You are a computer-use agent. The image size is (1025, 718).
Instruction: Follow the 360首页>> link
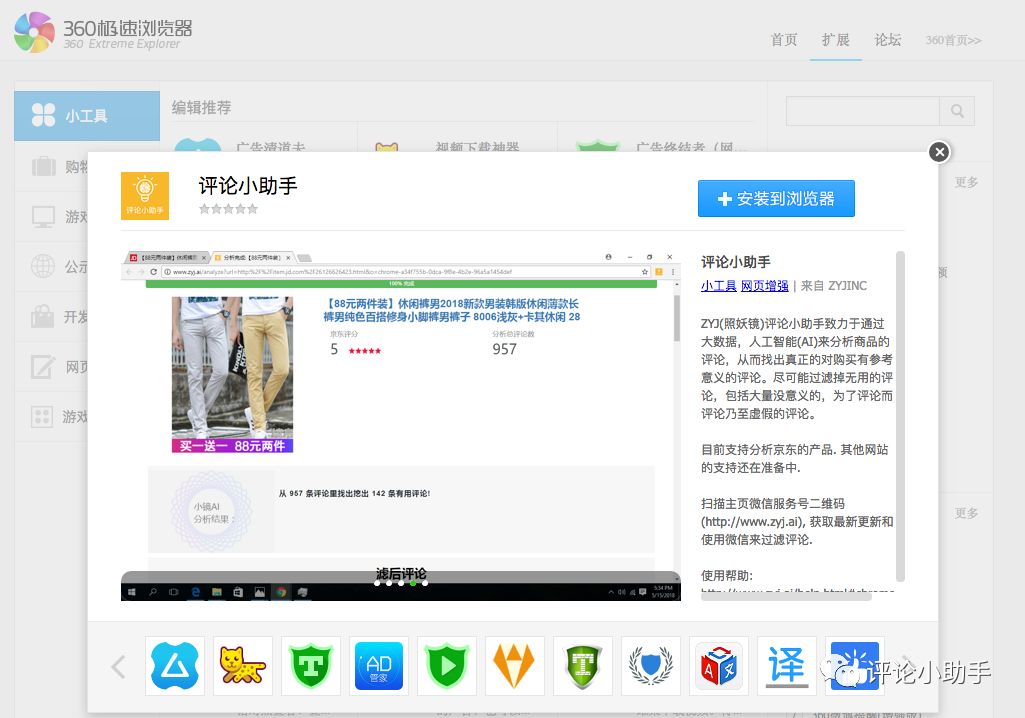click(x=953, y=41)
